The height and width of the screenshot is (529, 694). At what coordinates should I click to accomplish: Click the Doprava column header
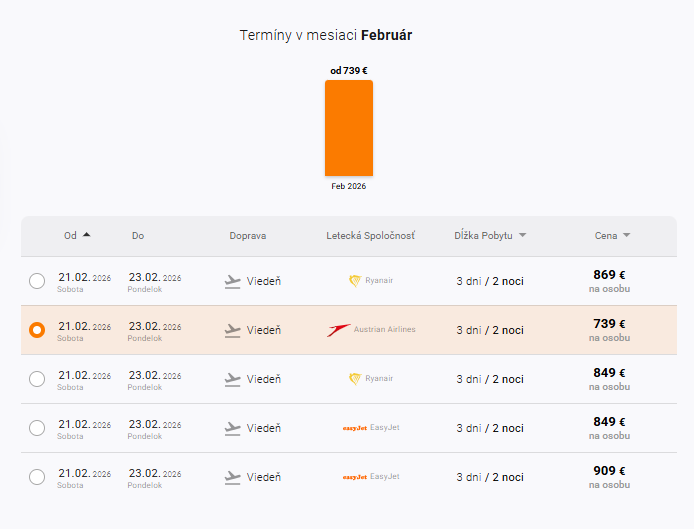click(x=247, y=236)
